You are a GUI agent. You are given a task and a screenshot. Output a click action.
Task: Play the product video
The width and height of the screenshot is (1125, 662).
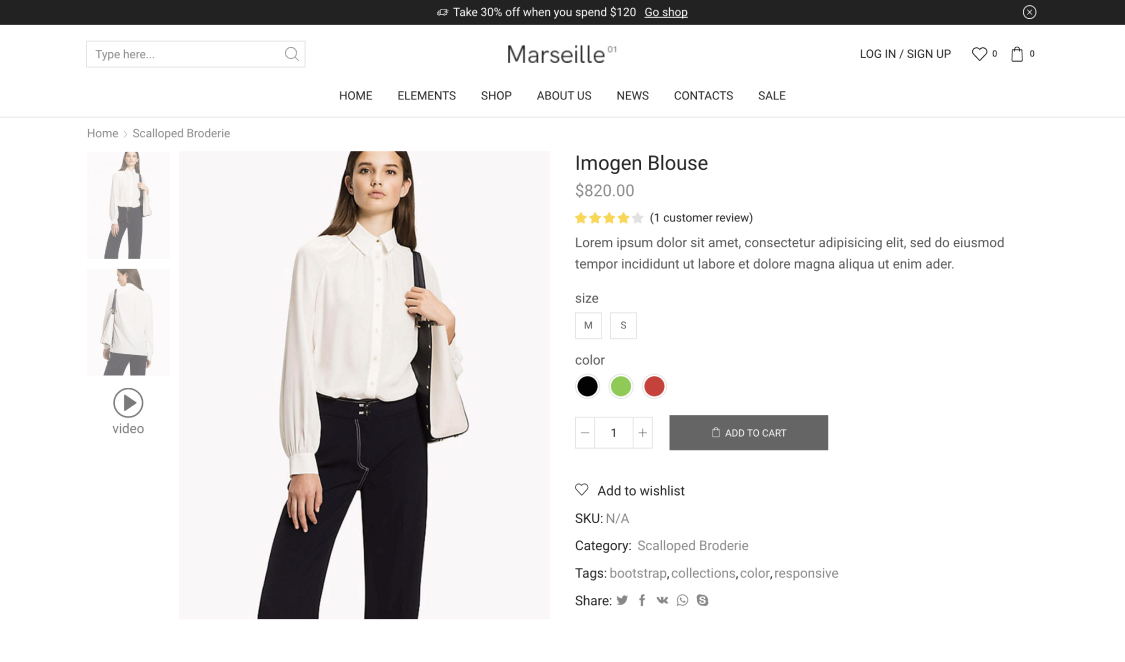[x=128, y=403]
